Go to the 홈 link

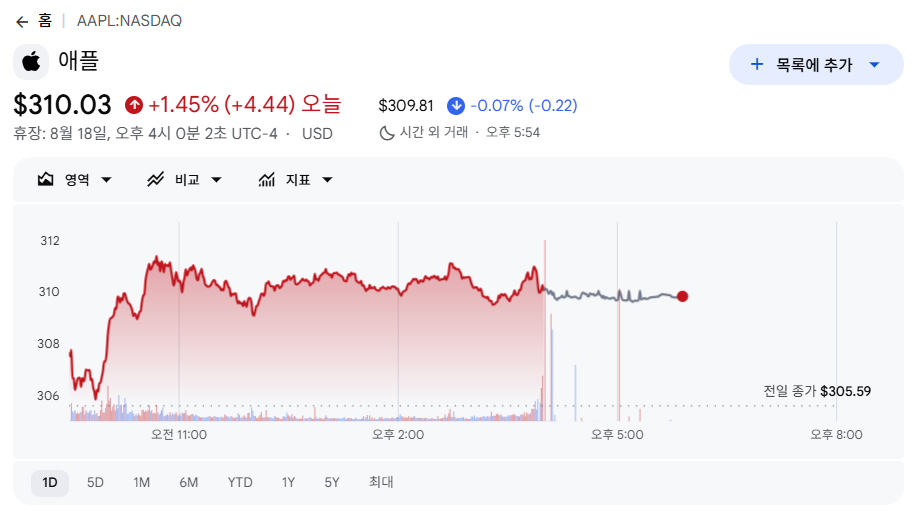45,21
